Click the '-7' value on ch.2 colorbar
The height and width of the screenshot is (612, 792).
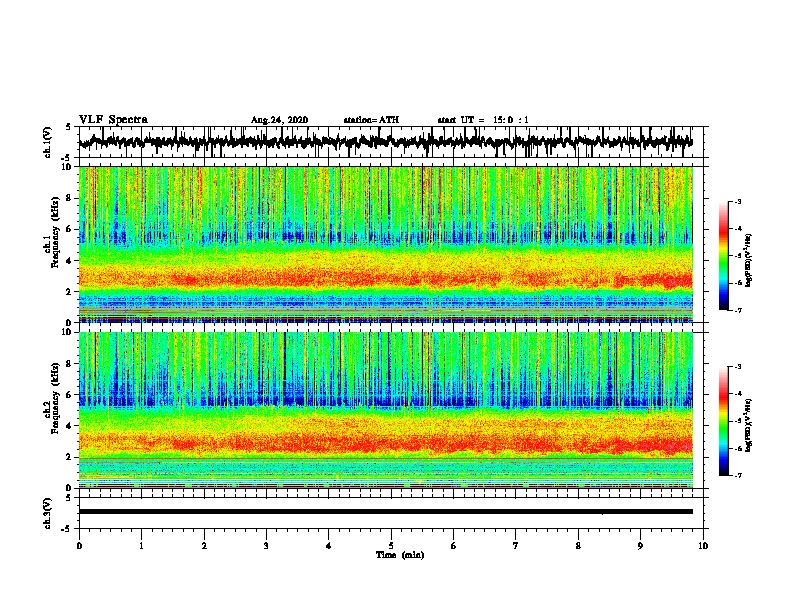[x=738, y=476]
